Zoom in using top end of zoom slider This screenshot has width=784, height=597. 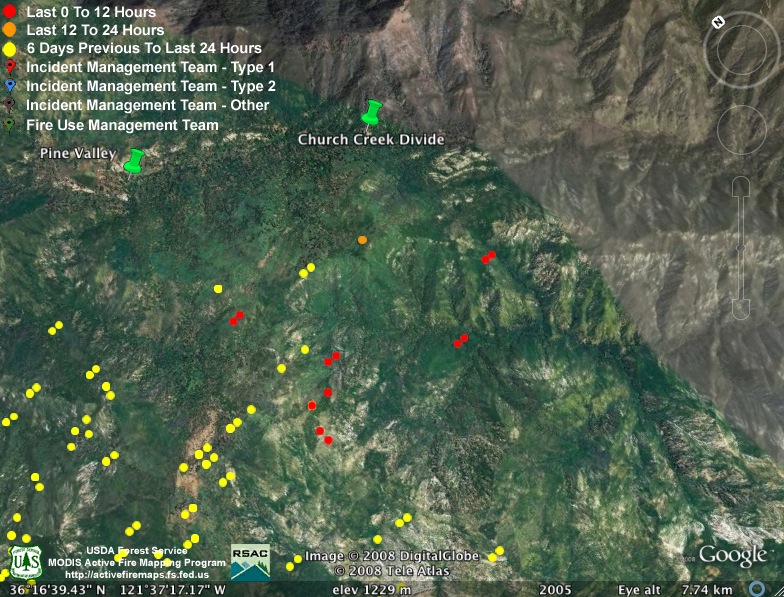741,184
